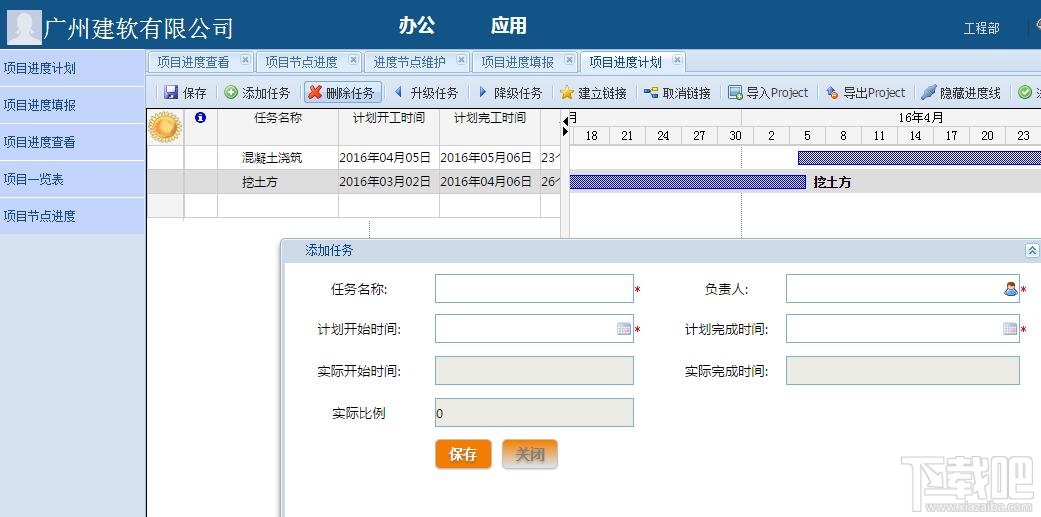This screenshot has height=517, width=1041.
Task: Click the 负责人 input field
Action: pyautogui.click(x=903, y=289)
